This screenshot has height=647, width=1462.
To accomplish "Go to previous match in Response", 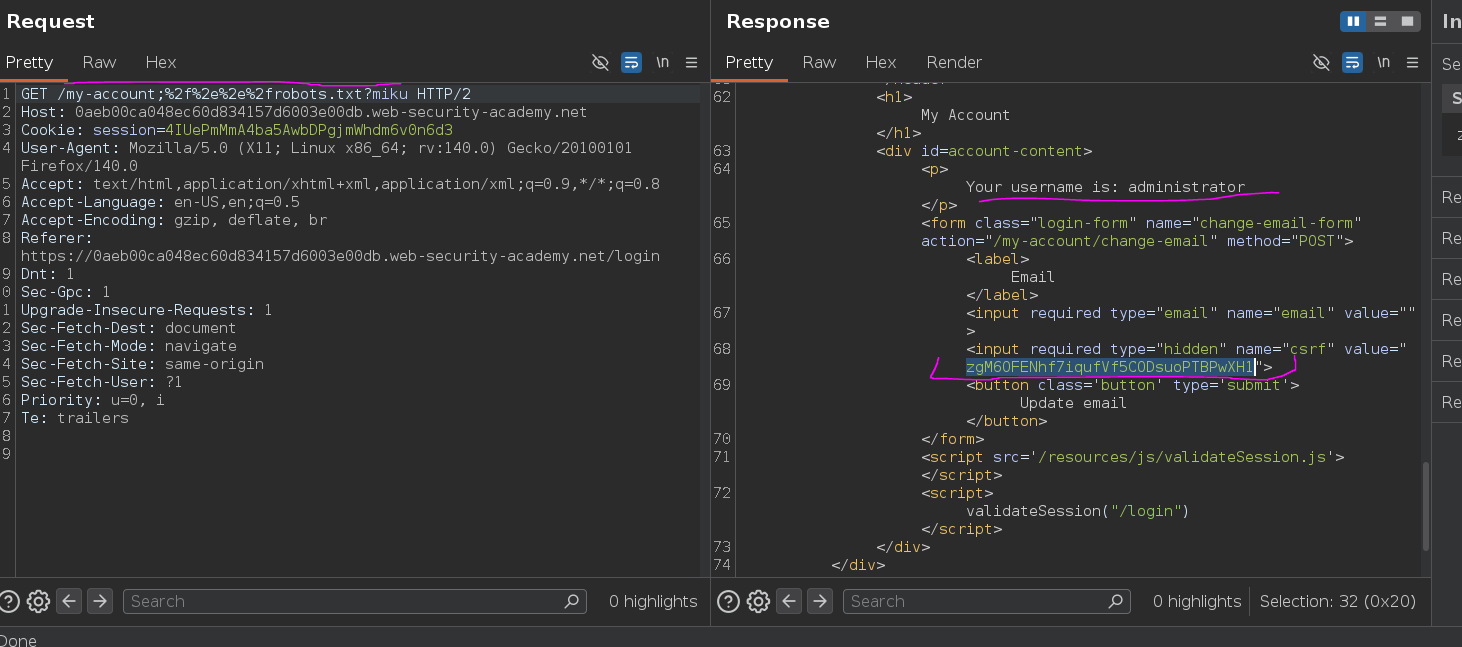I will [789, 601].
